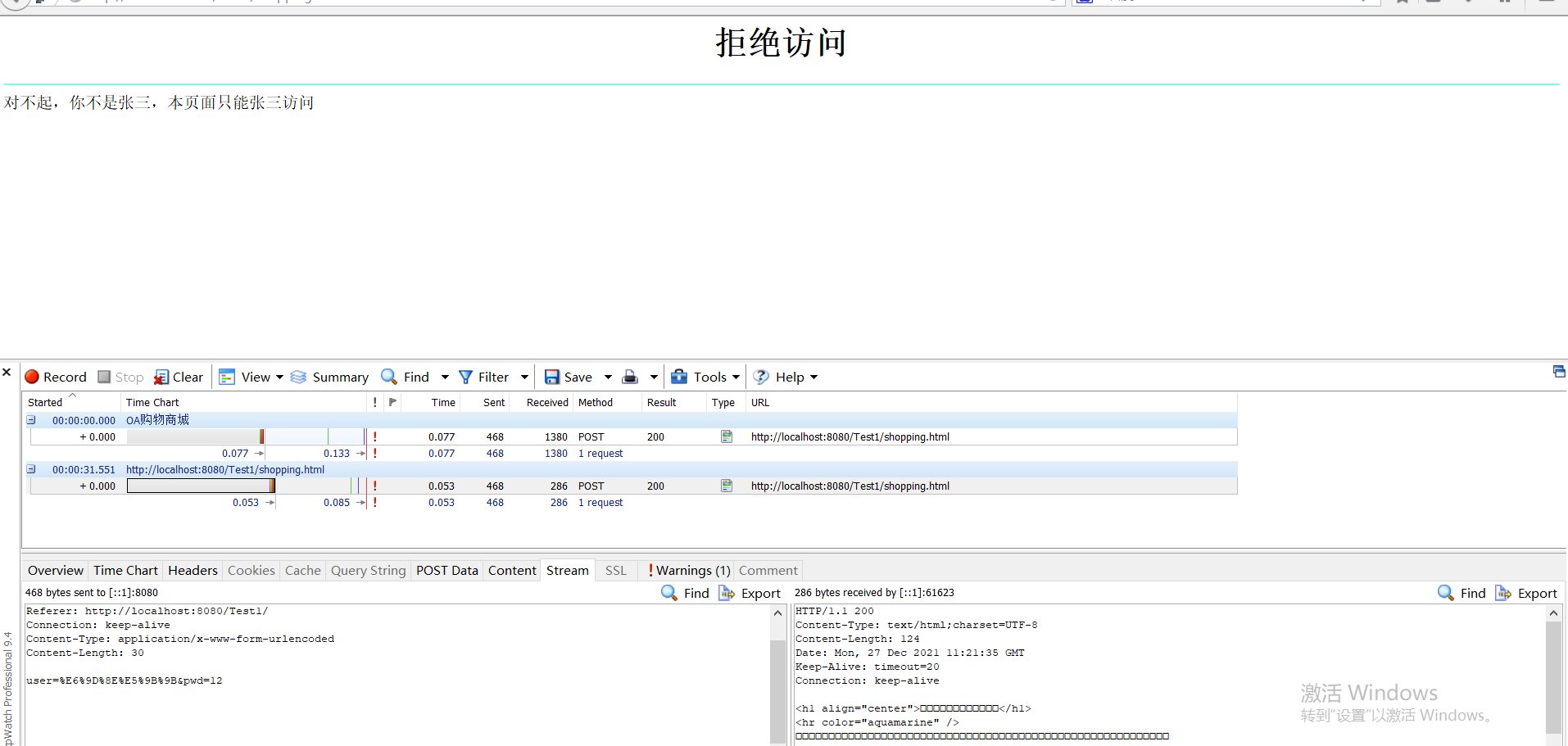Screen dimensions: 1568x746
Task: Click Find in the received stream pane
Action: (x=1462, y=593)
